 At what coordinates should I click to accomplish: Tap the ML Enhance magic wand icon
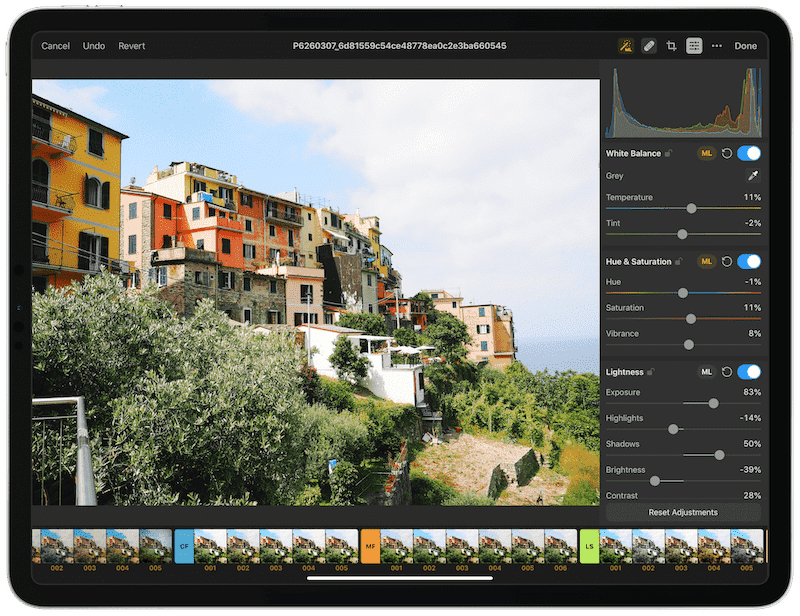626,46
